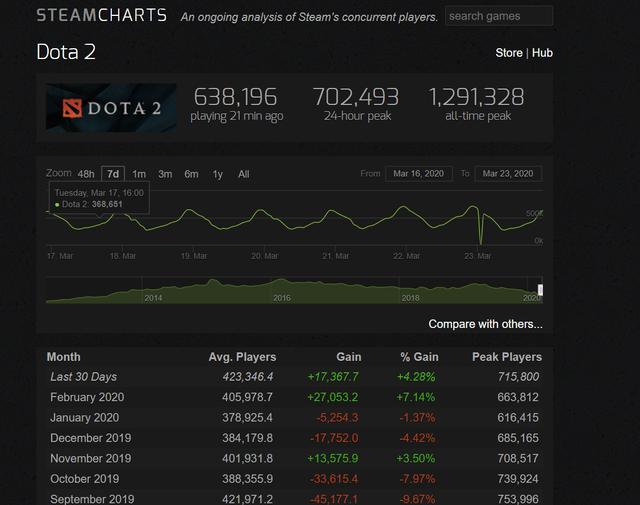Set chart zoom to 1y
The height and width of the screenshot is (505, 640).
pos(217,174)
